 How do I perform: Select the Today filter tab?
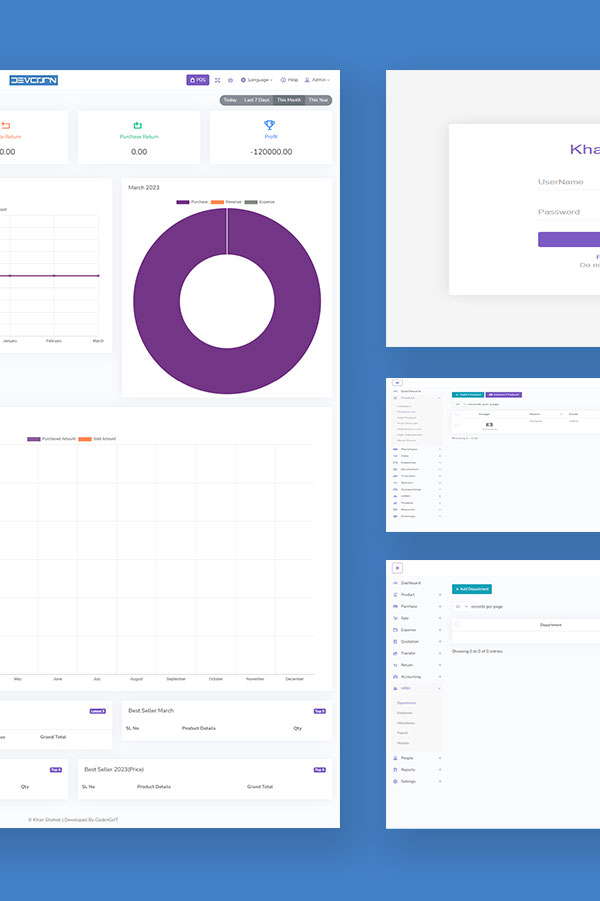pos(230,100)
